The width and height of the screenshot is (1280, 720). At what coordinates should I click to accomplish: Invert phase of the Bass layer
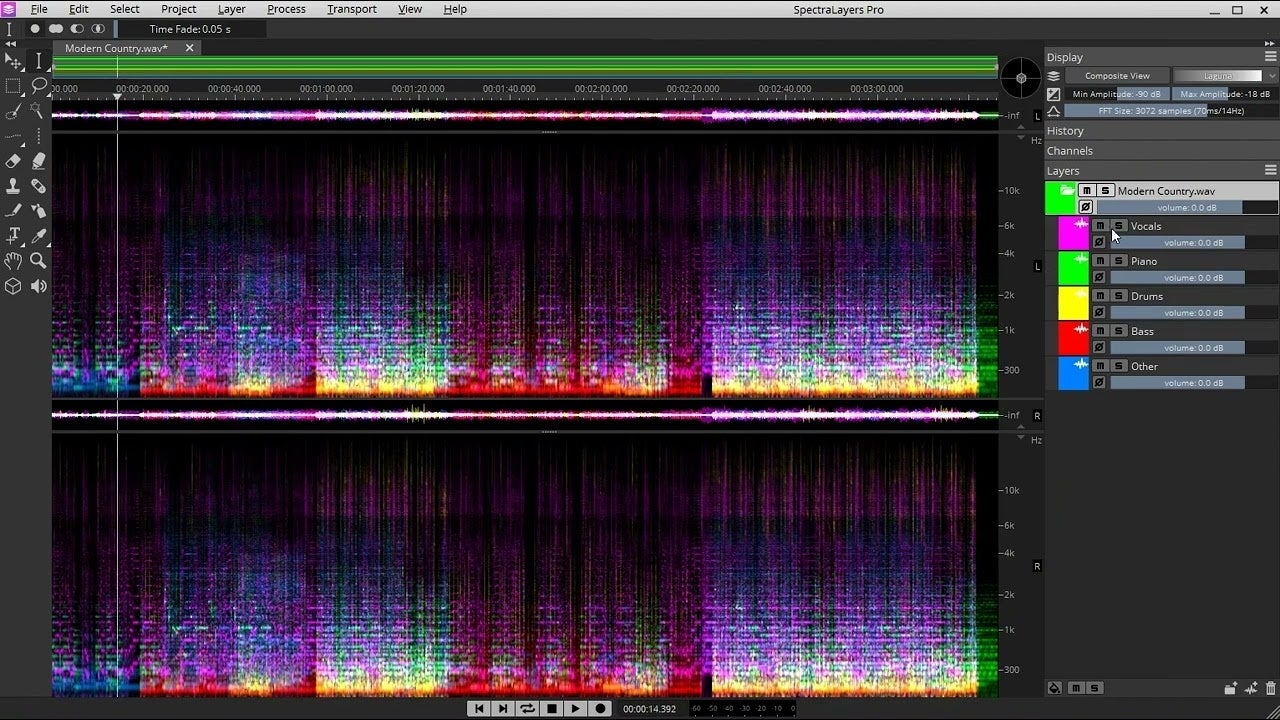pos(1099,347)
